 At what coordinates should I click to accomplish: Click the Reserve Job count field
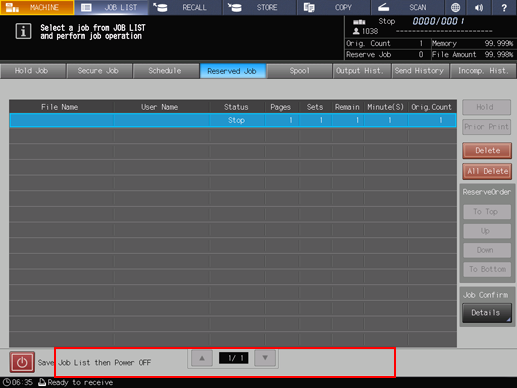pos(386,55)
